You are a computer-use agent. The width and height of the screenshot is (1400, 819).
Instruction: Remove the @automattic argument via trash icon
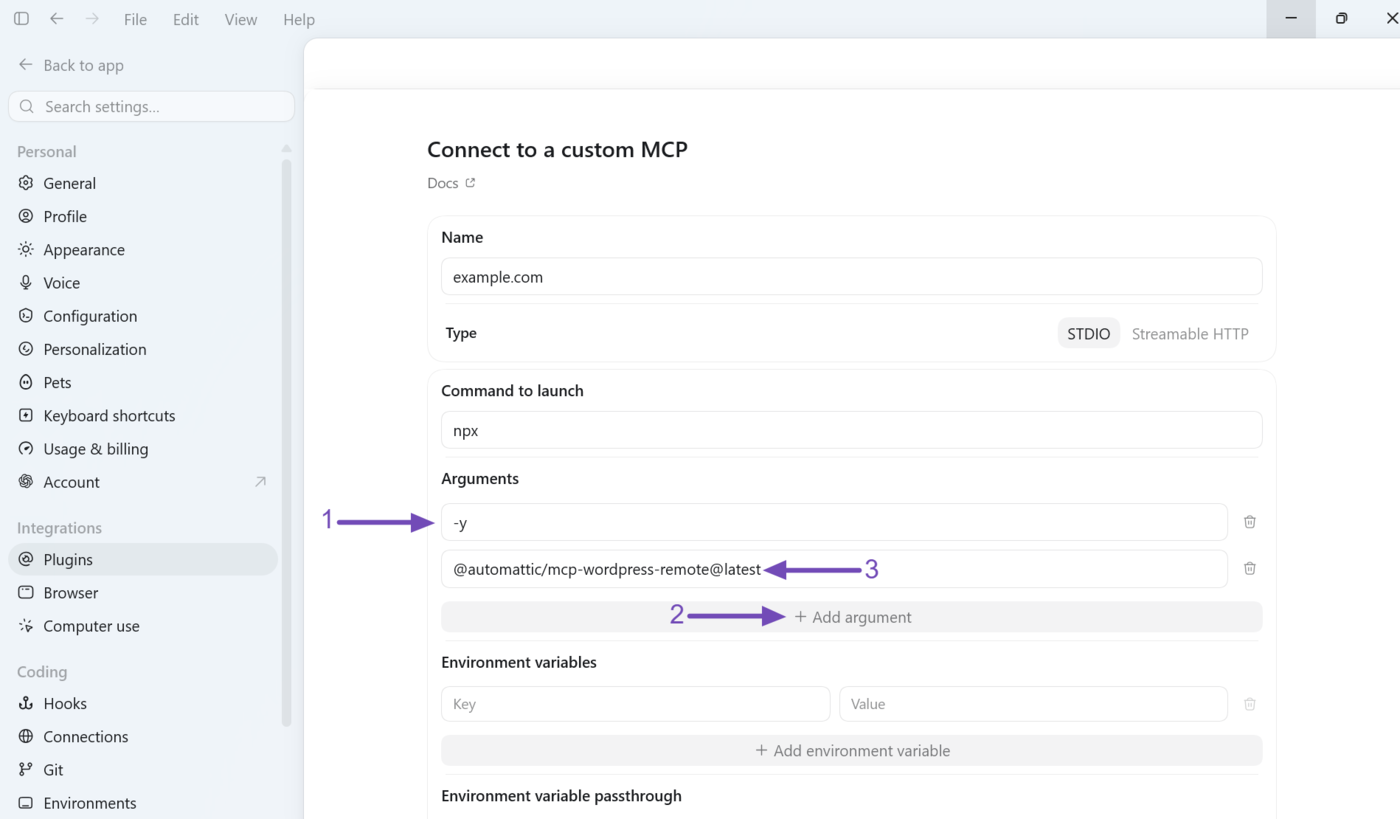click(1250, 568)
